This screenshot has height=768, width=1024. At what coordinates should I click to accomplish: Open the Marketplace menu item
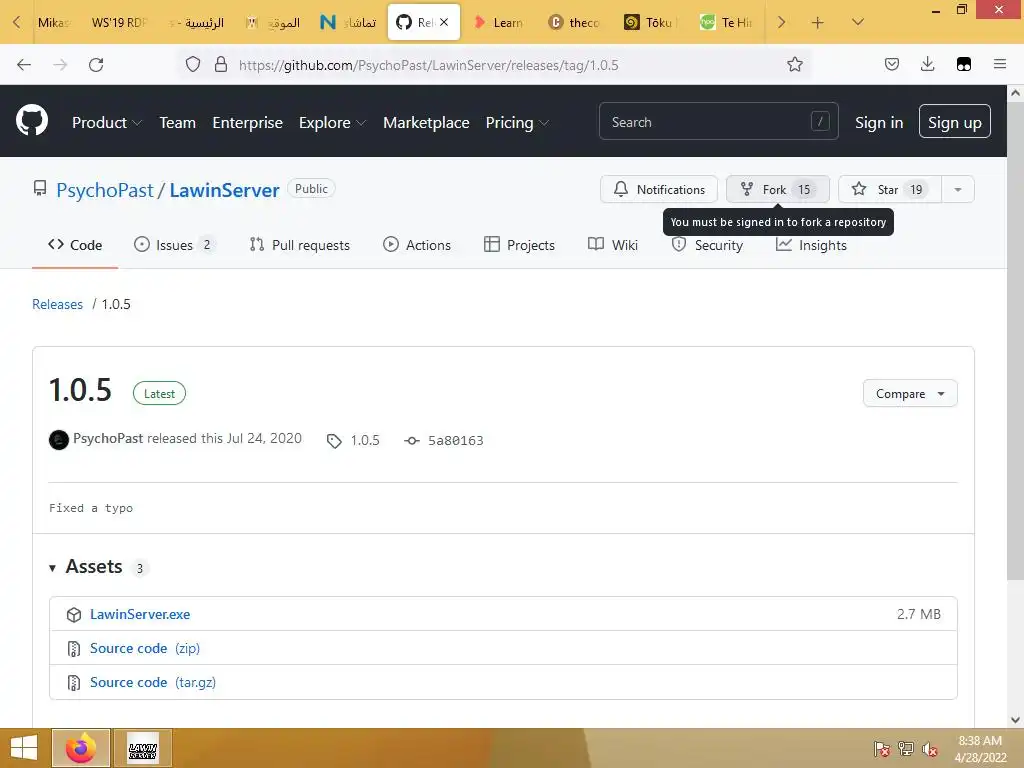pyautogui.click(x=426, y=122)
